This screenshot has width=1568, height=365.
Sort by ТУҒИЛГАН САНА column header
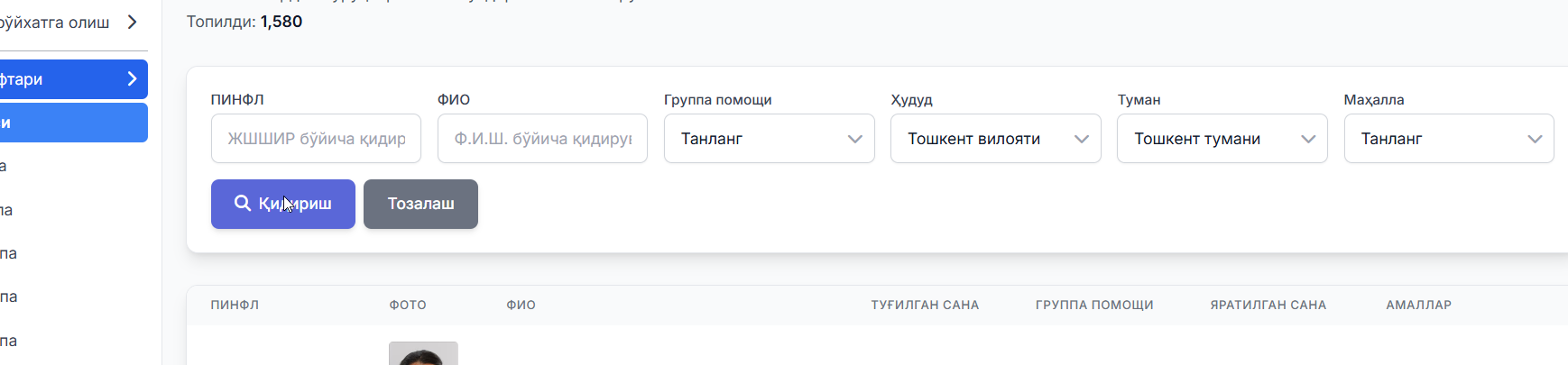(x=925, y=306)
